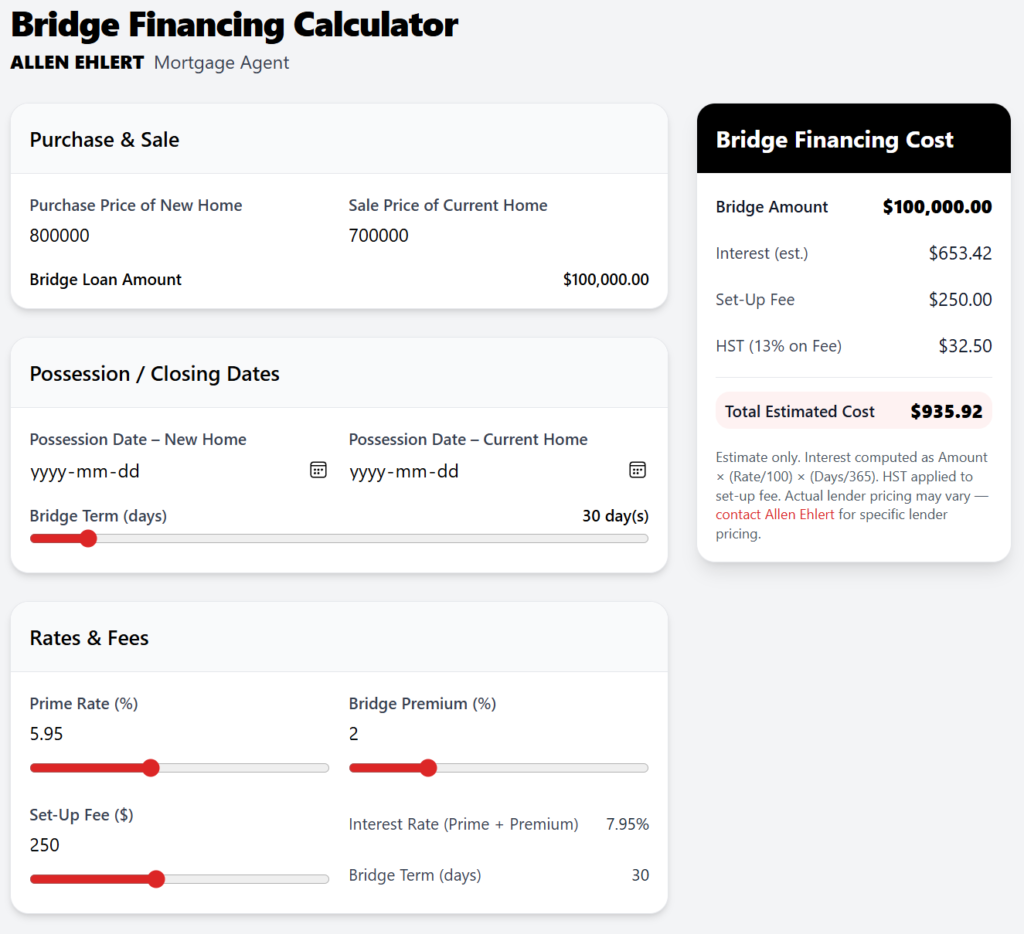Open calendar picker for New Home possession date
This screenshot has height=934, width=1024.
pos(318,470)
